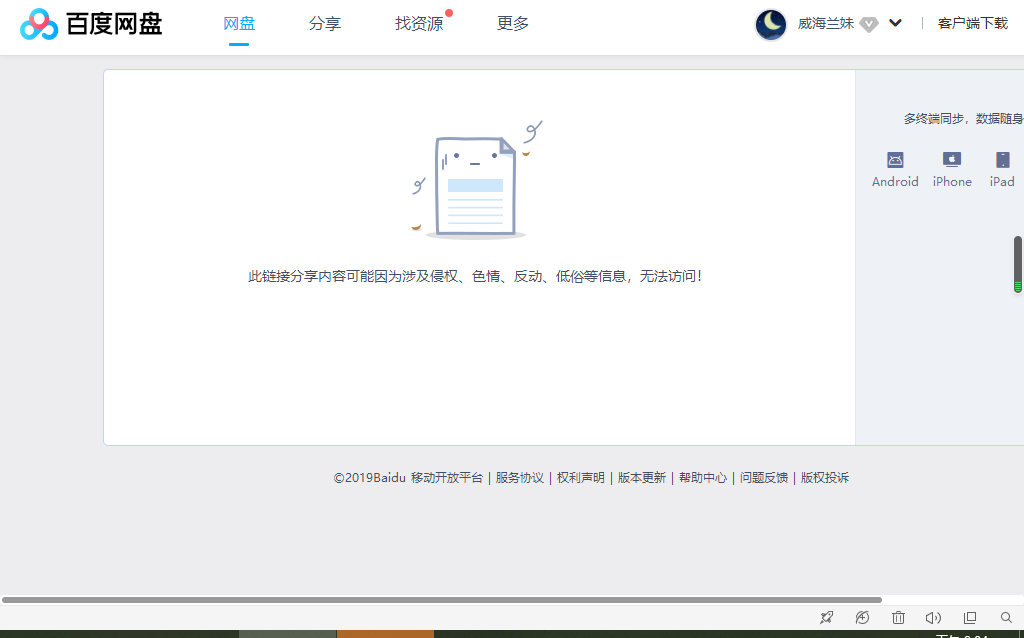Click the speaker volume icon in bottom toolbar
1024x638 pixels.
933,617
